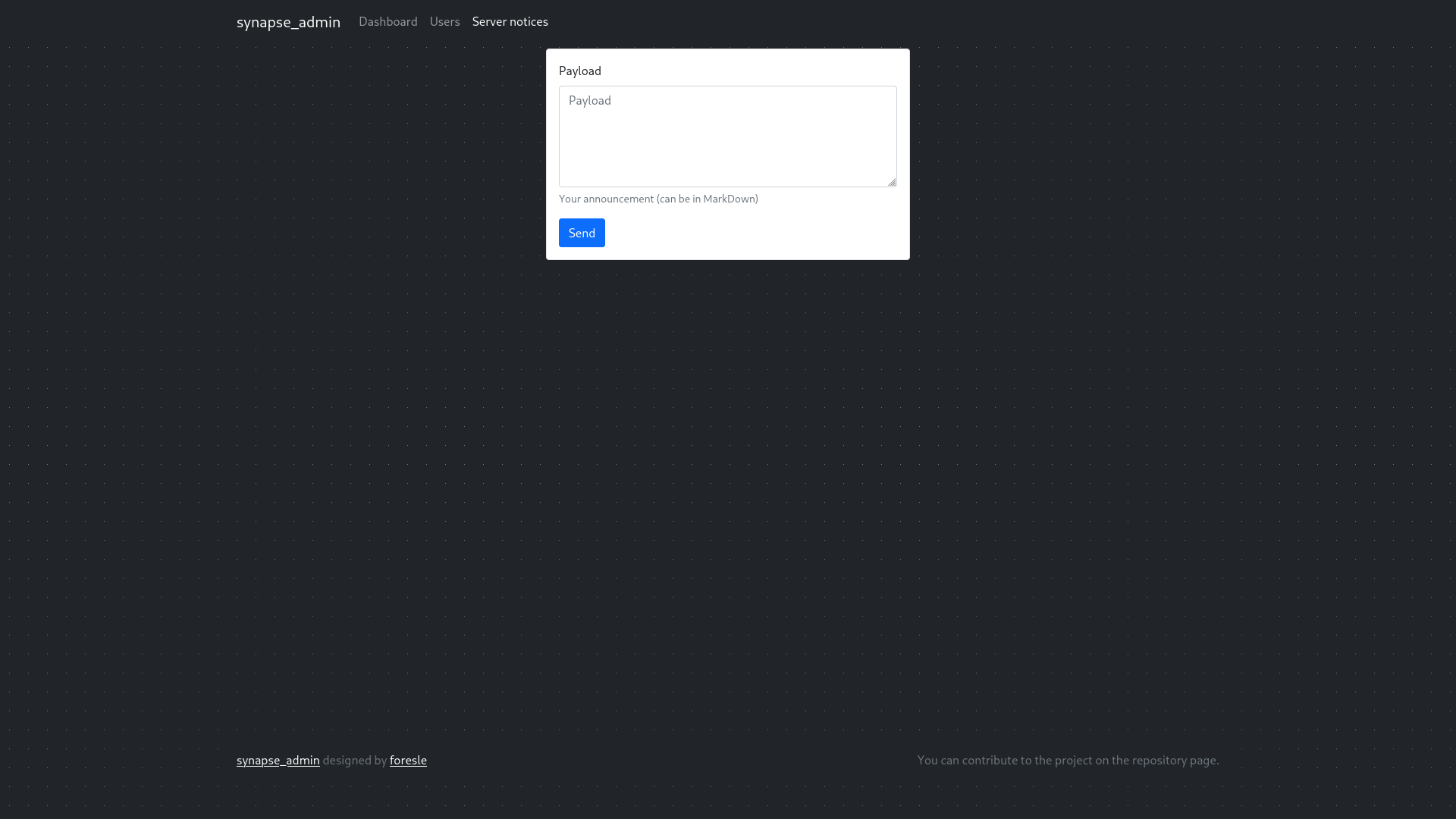The image size is (1456, 819).
Task: Select the Server notices nav item
Action: coord(510,22)
